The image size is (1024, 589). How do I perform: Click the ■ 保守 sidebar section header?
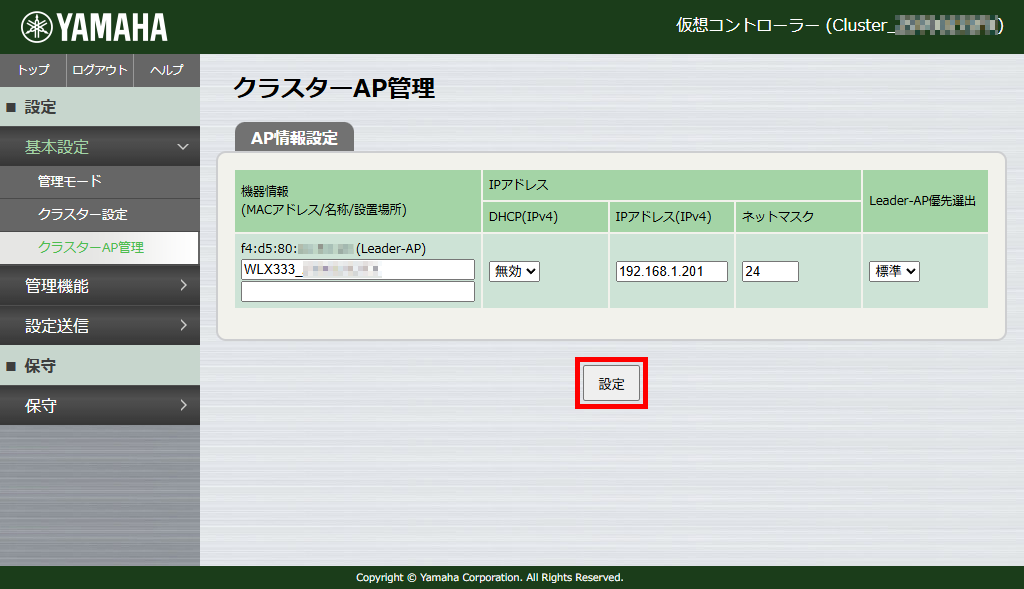click(100, 366)
